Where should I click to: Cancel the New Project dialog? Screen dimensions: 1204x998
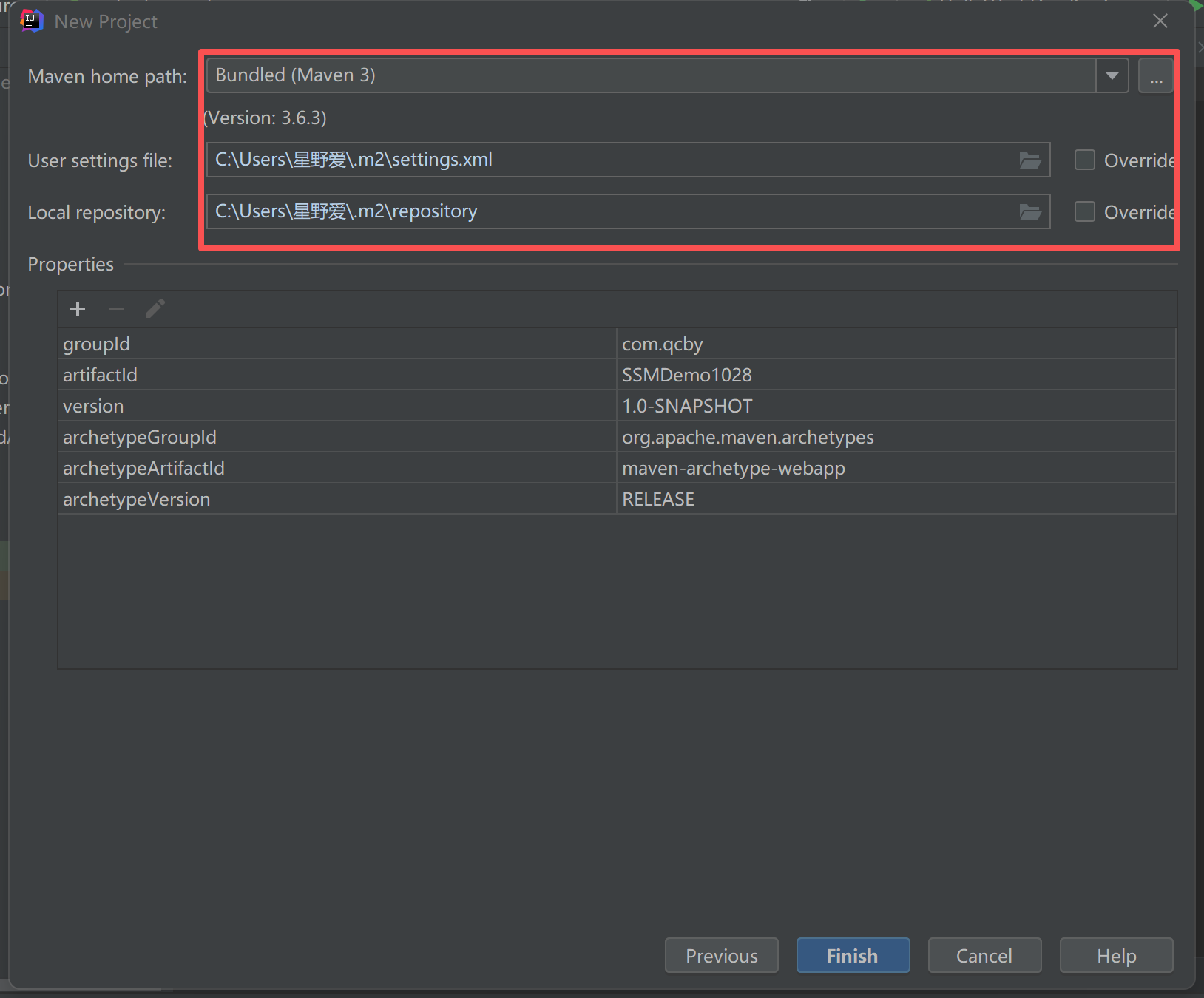coord(984,955)
